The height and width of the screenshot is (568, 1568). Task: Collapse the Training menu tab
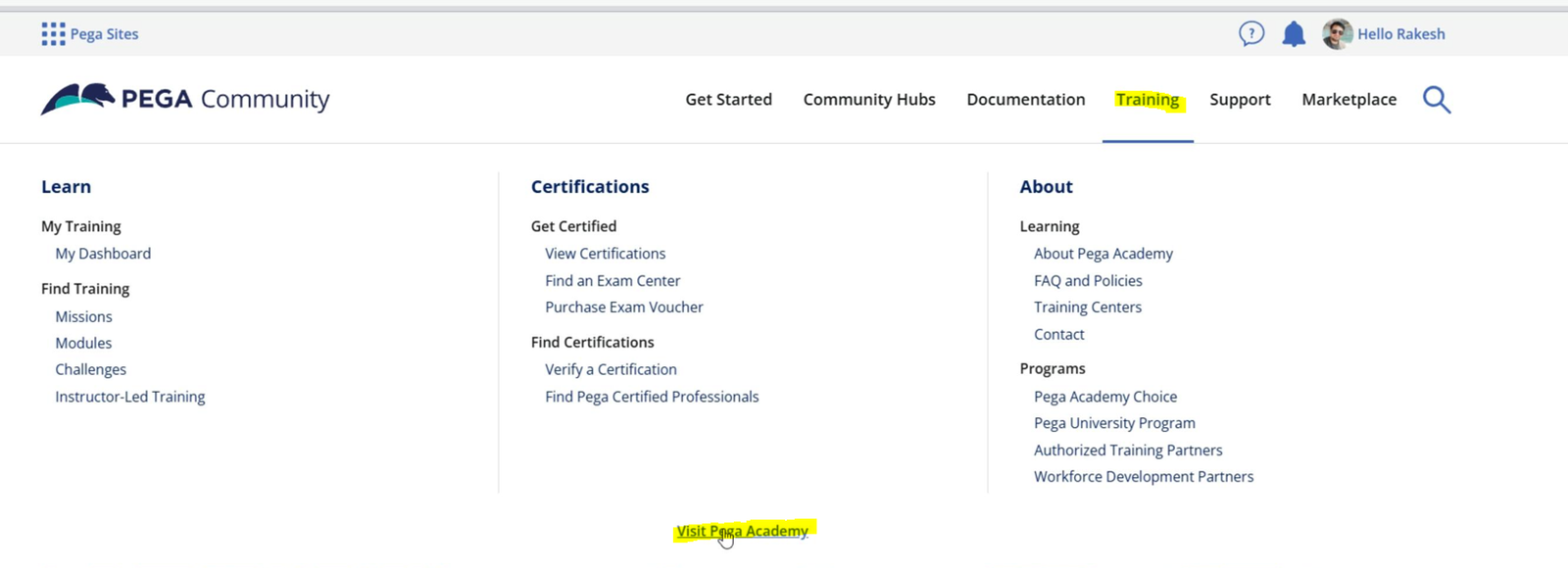tap(1147, 100)
